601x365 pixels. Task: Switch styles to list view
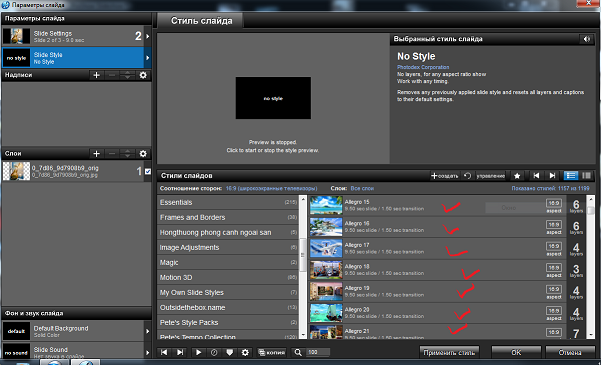(571, 176)
